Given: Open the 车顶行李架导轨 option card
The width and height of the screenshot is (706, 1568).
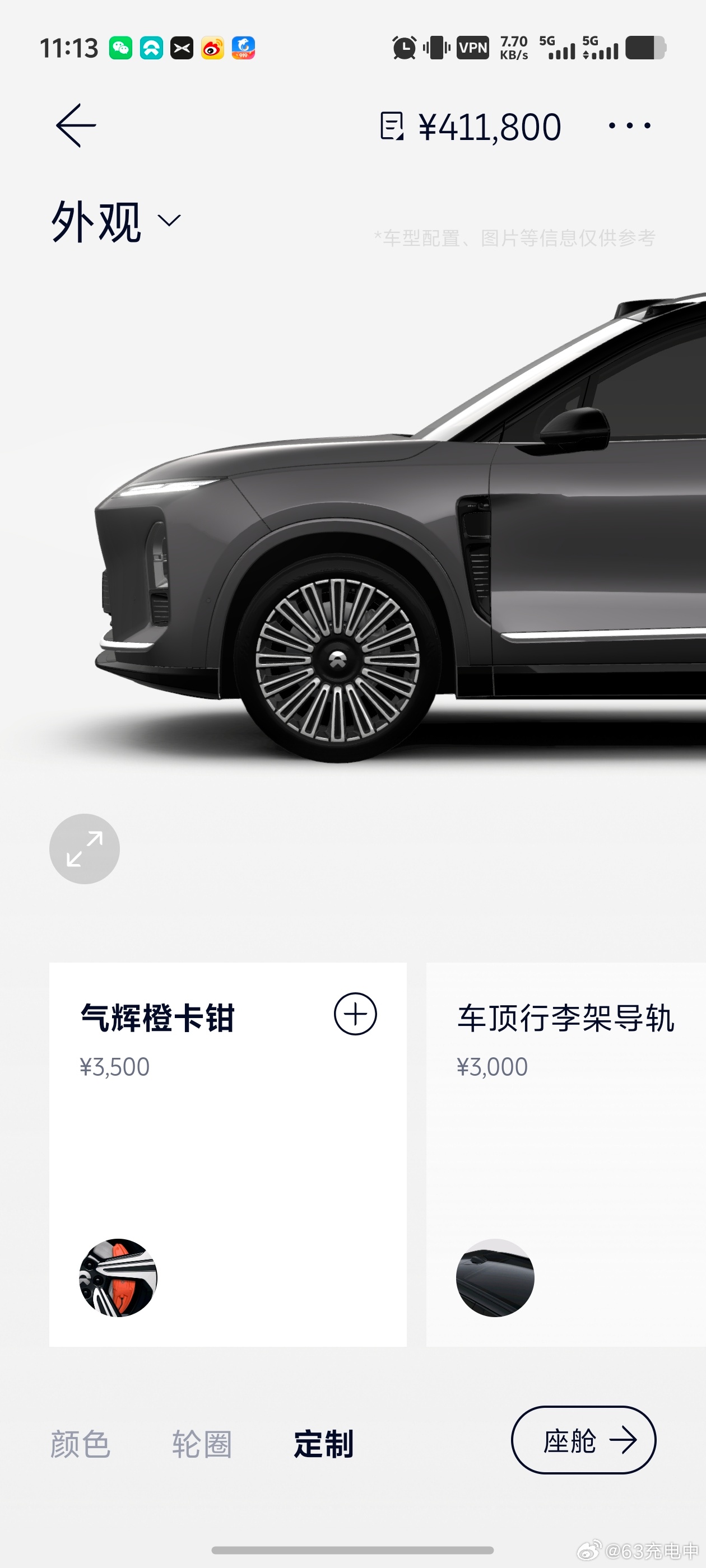Looking at the screenshot, I should pos(566,1154).
